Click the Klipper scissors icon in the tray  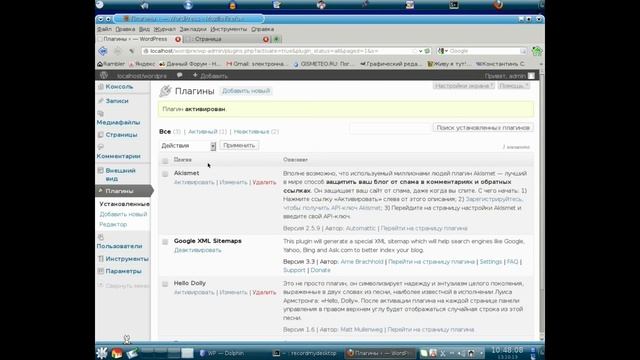442,353
